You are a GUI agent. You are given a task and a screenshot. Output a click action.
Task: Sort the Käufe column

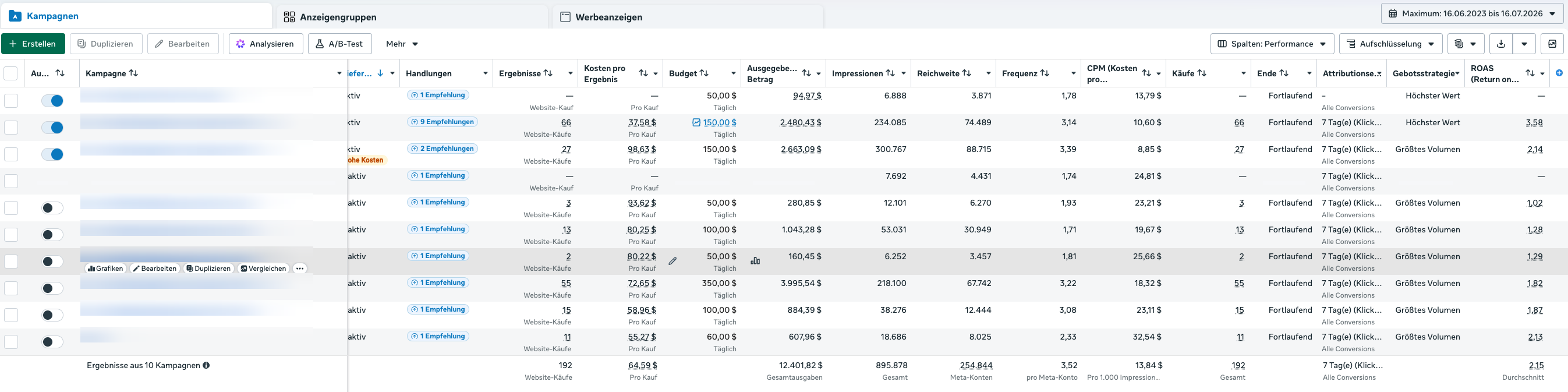[x=1202, y=73]
